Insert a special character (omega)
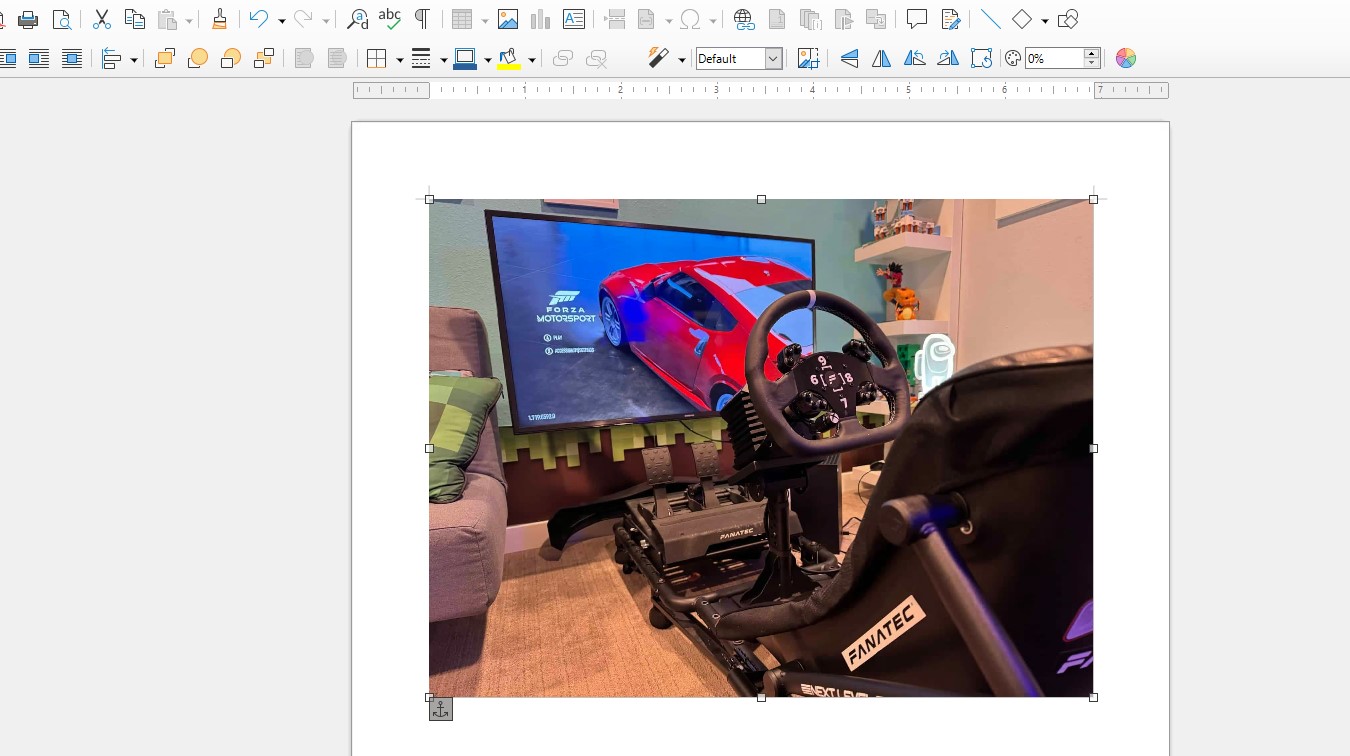1350x756 pixels. [x=690, y=19]
